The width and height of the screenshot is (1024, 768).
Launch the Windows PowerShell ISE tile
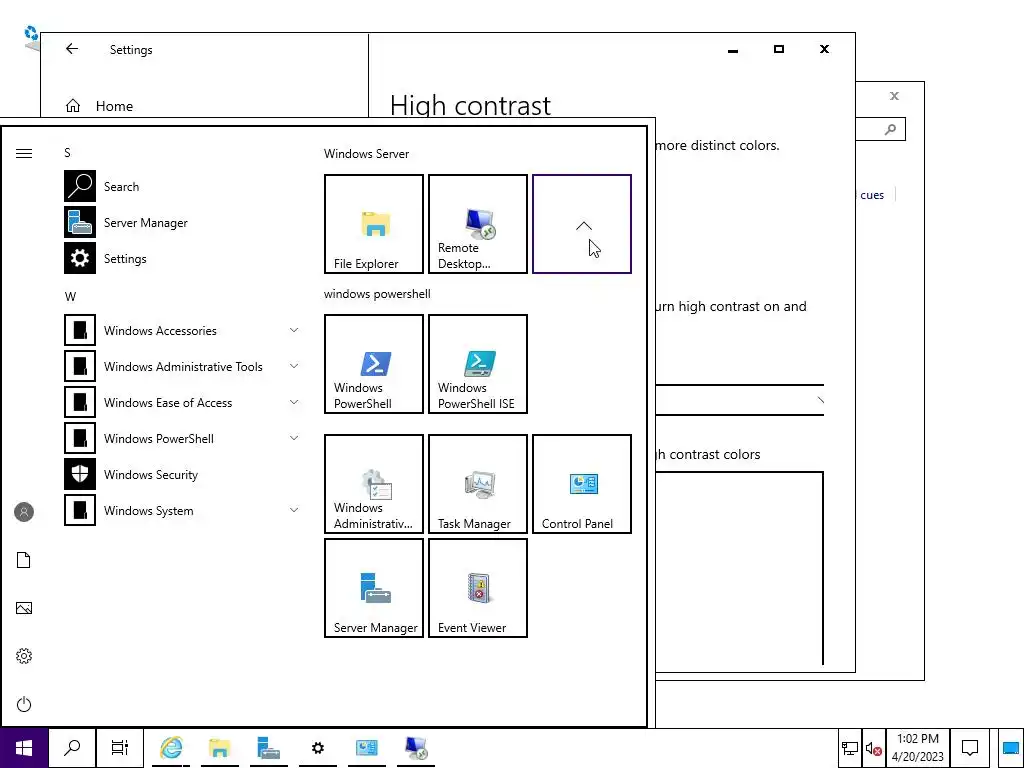point(478,364)
